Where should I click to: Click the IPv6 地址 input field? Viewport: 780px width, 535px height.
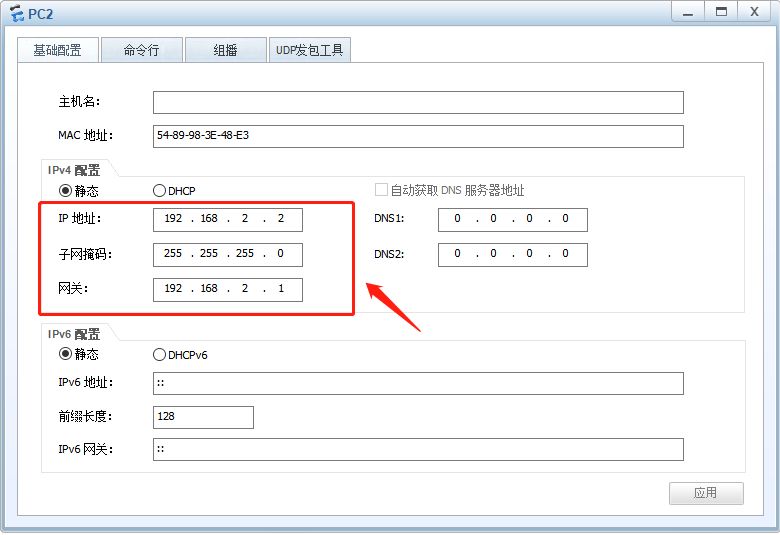[418, 383]
